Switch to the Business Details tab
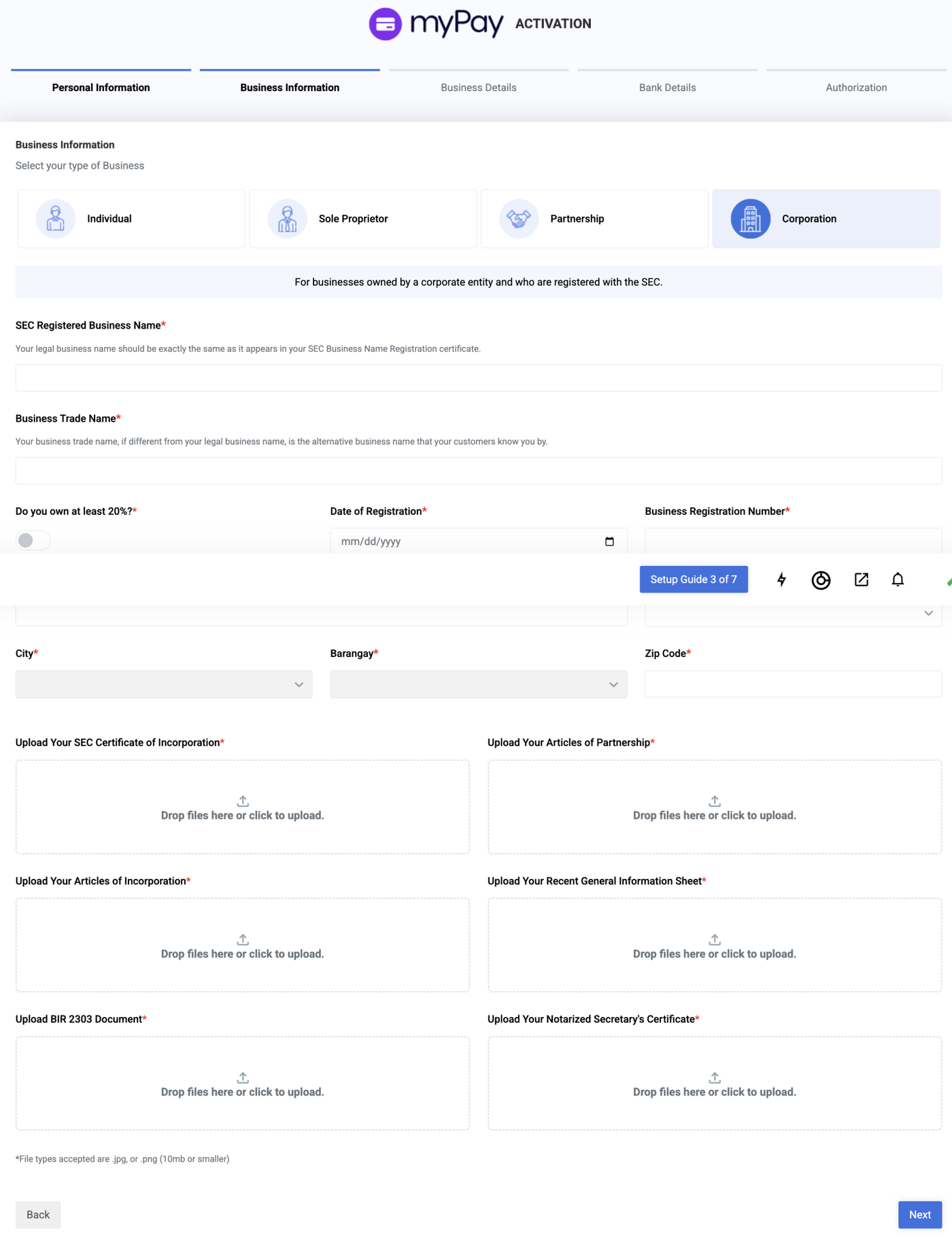 pyautogui.click(x=478, y=88)
